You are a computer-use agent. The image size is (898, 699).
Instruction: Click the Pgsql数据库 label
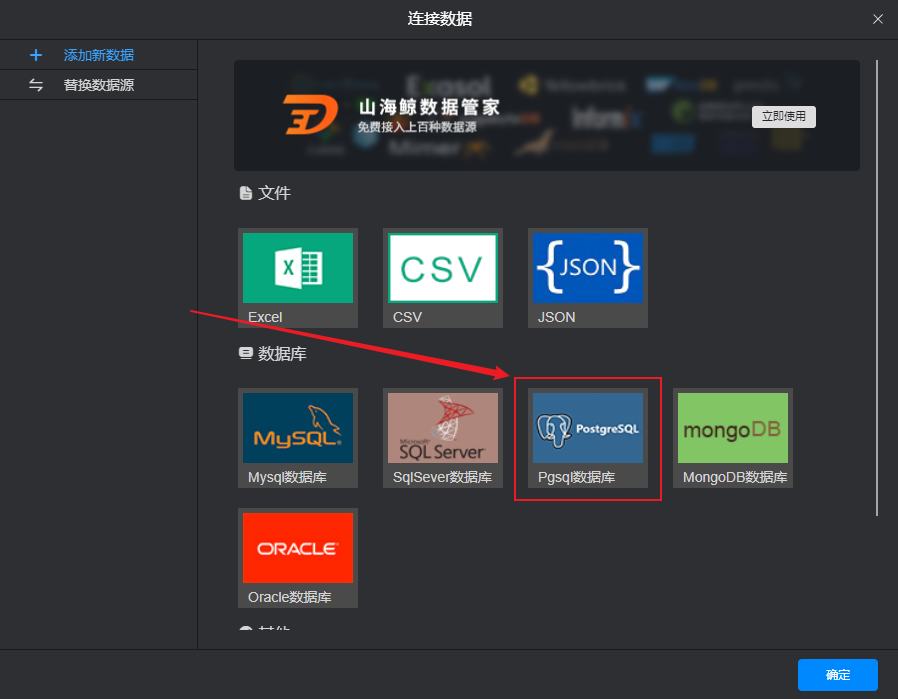pos(576,477)
